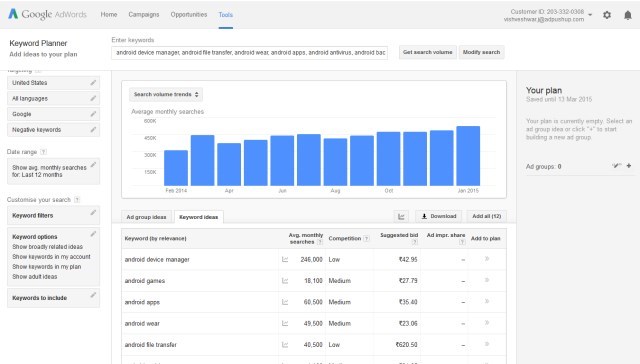The height and width of the screenshot is (364, 640).
Task: Click the Jan 2015 bar in chart
Action: pyautogui.click(x=468, y=156)
